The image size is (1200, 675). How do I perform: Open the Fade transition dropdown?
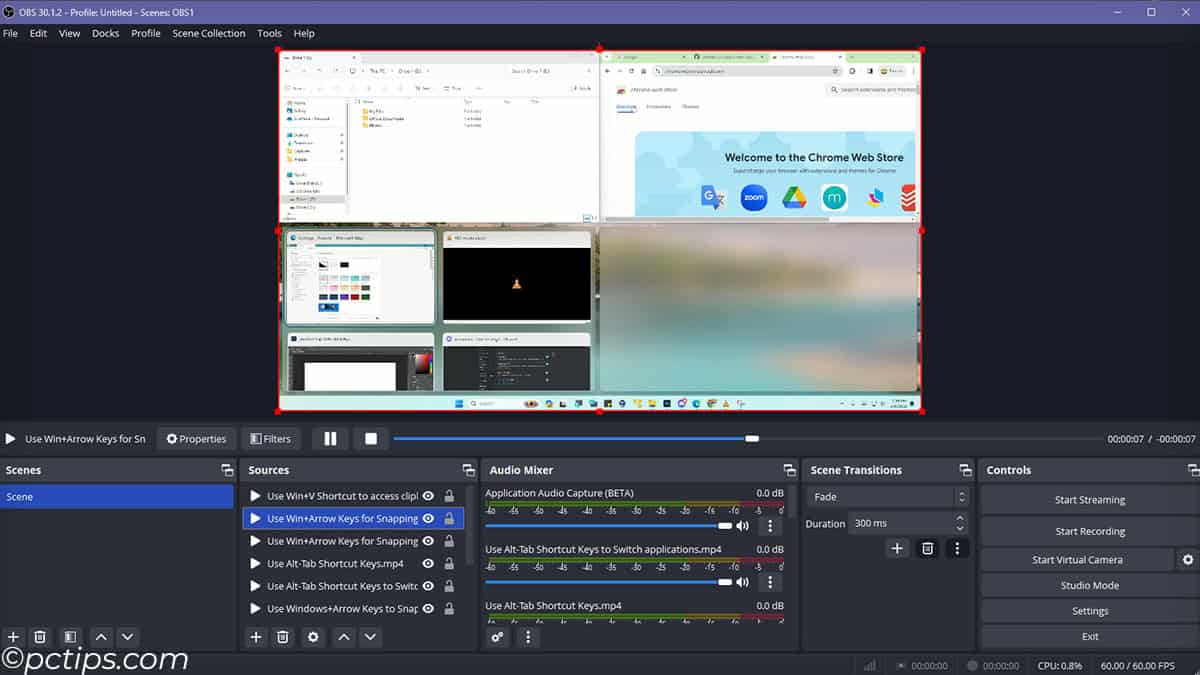(x=885, y=496)
